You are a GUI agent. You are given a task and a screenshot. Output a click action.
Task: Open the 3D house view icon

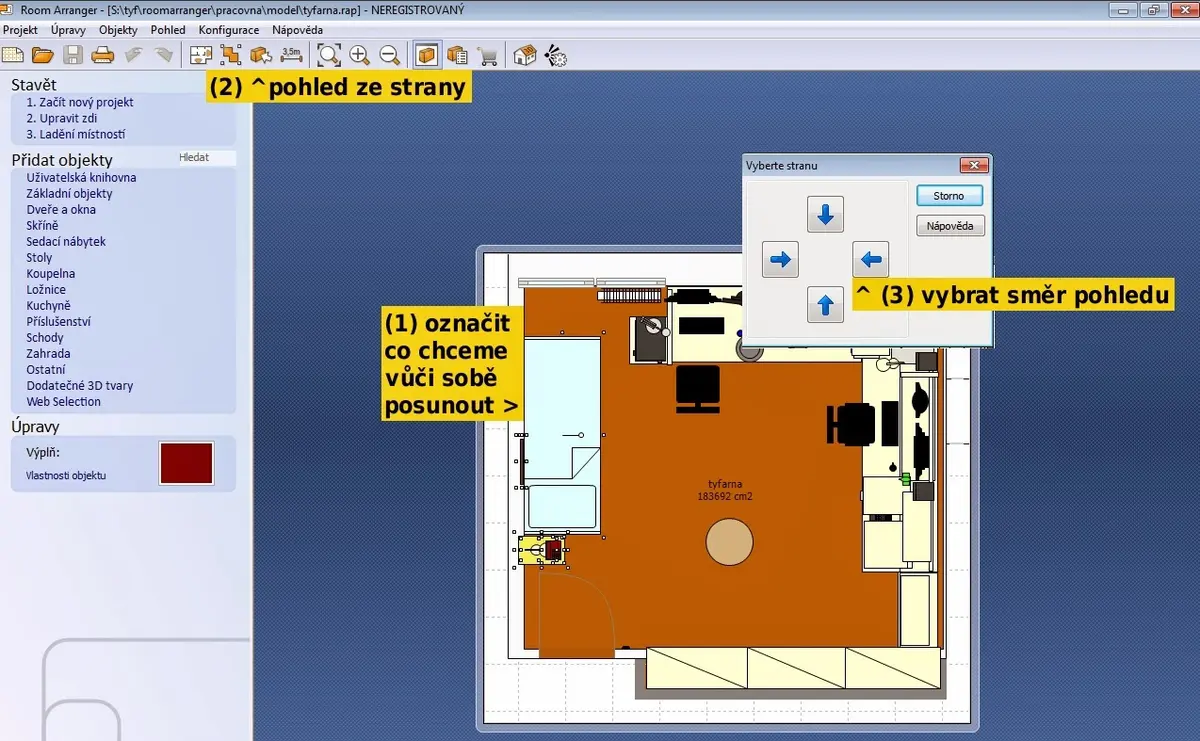525,55
